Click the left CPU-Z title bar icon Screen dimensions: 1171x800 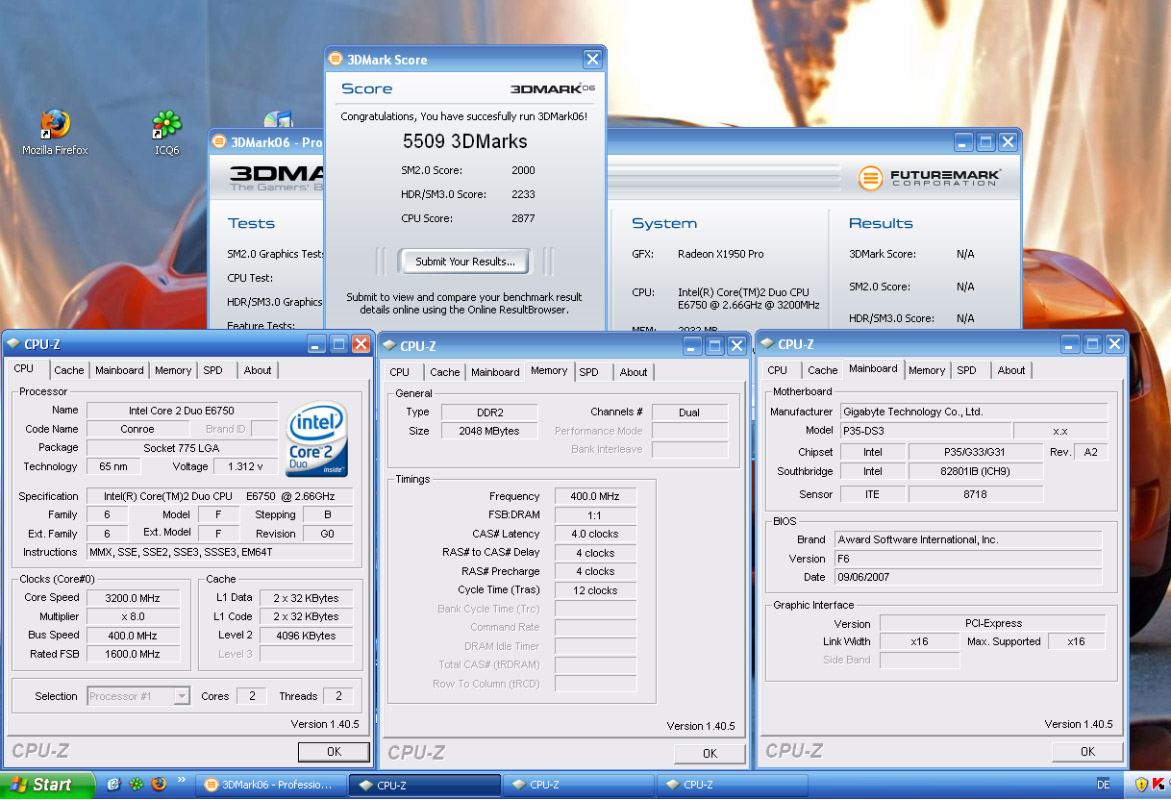pos(13,344)
